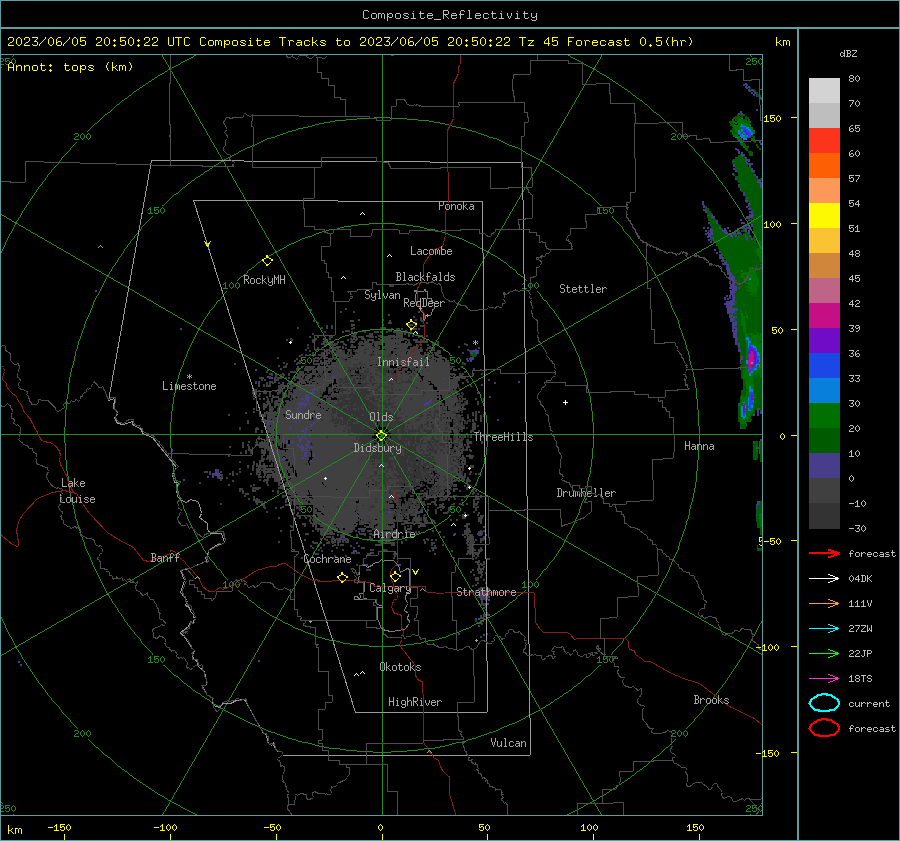This screenshot has height=841, width=900.
Task: Click the Drumheller city label
Action: (586, 493)
